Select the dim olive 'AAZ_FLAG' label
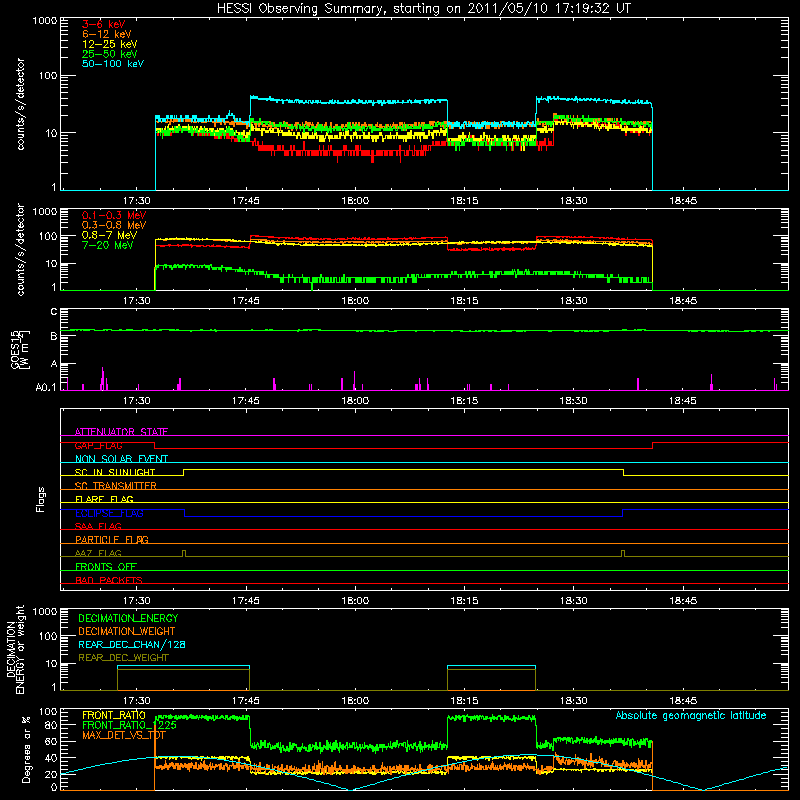Screen dimensions: 800x800 click(98, 553)
